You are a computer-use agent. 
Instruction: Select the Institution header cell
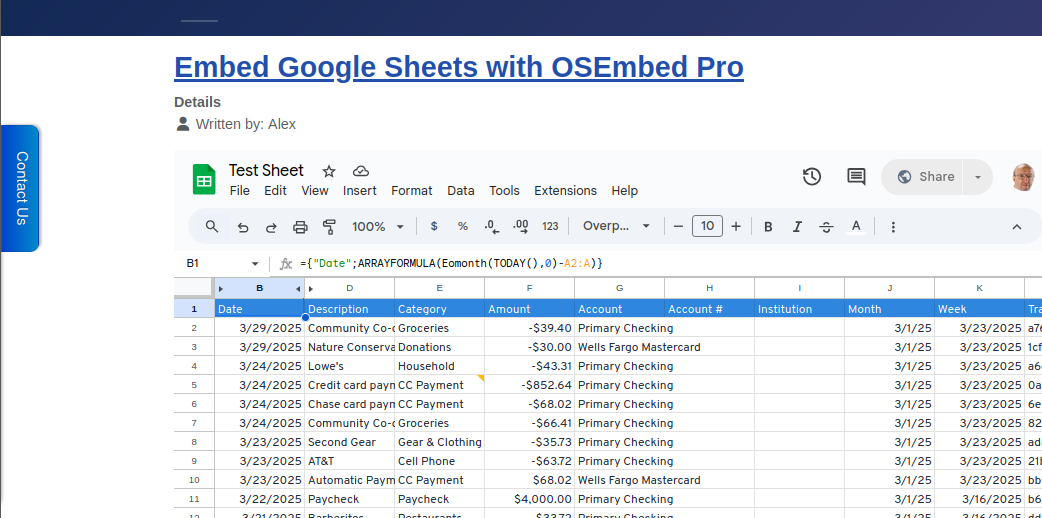coord(799,309)
